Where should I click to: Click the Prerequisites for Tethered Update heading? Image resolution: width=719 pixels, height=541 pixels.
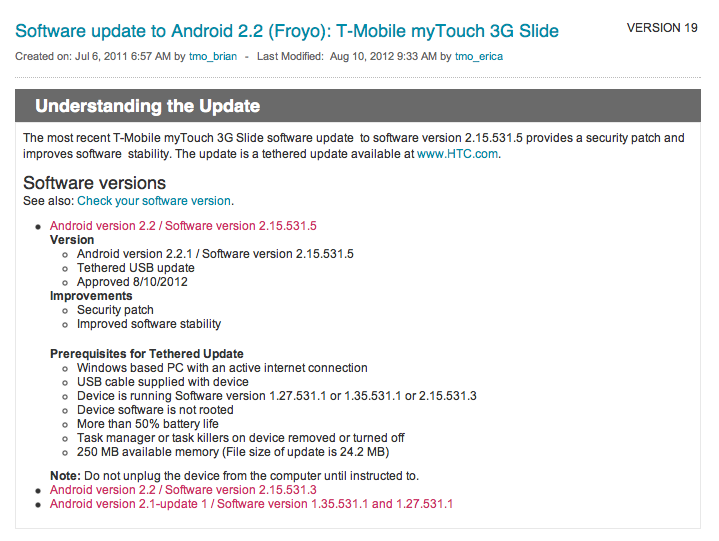[x=147, y=353]
